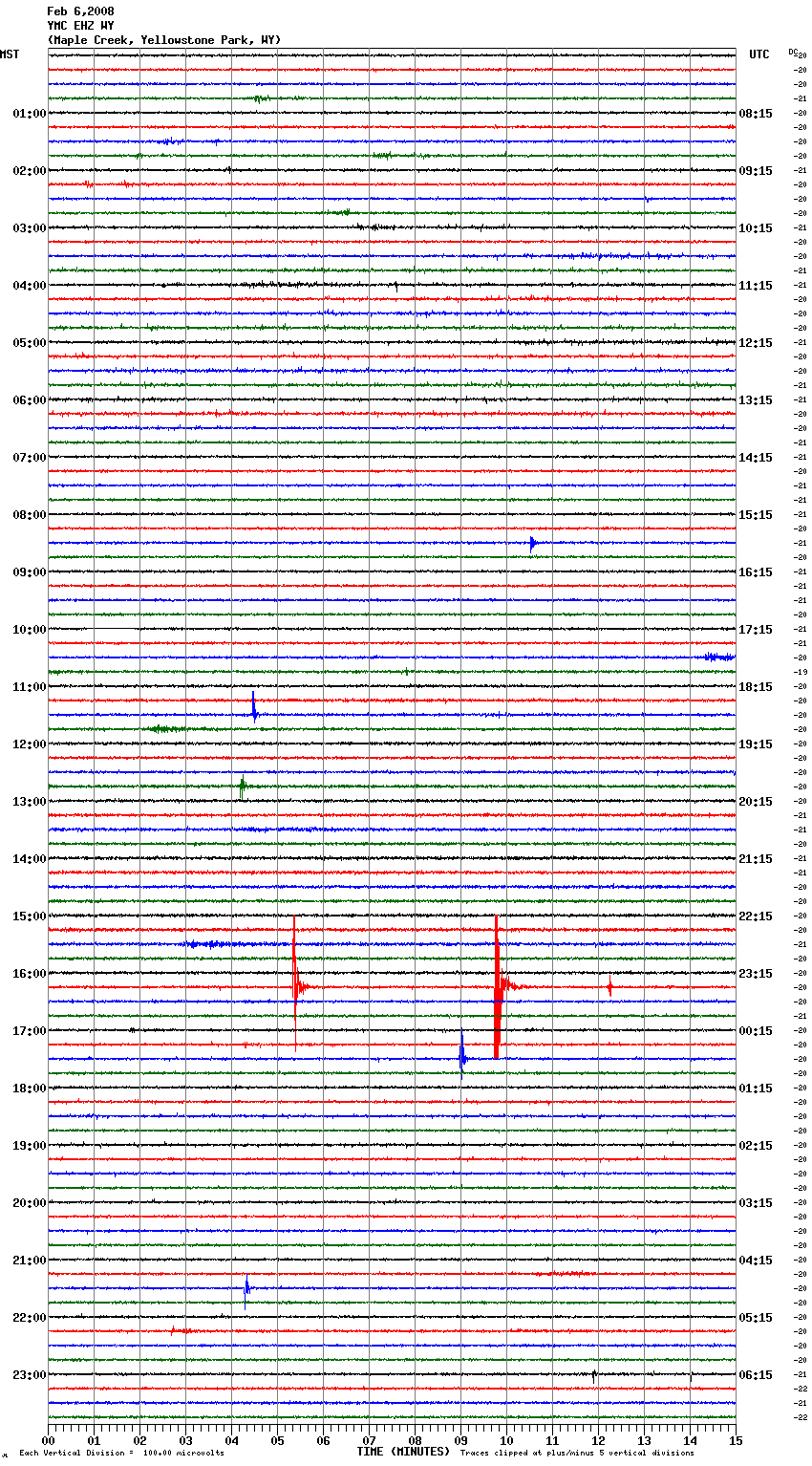Select the 04:00 MST time label

pyautogui.click(x=30, y=286)
